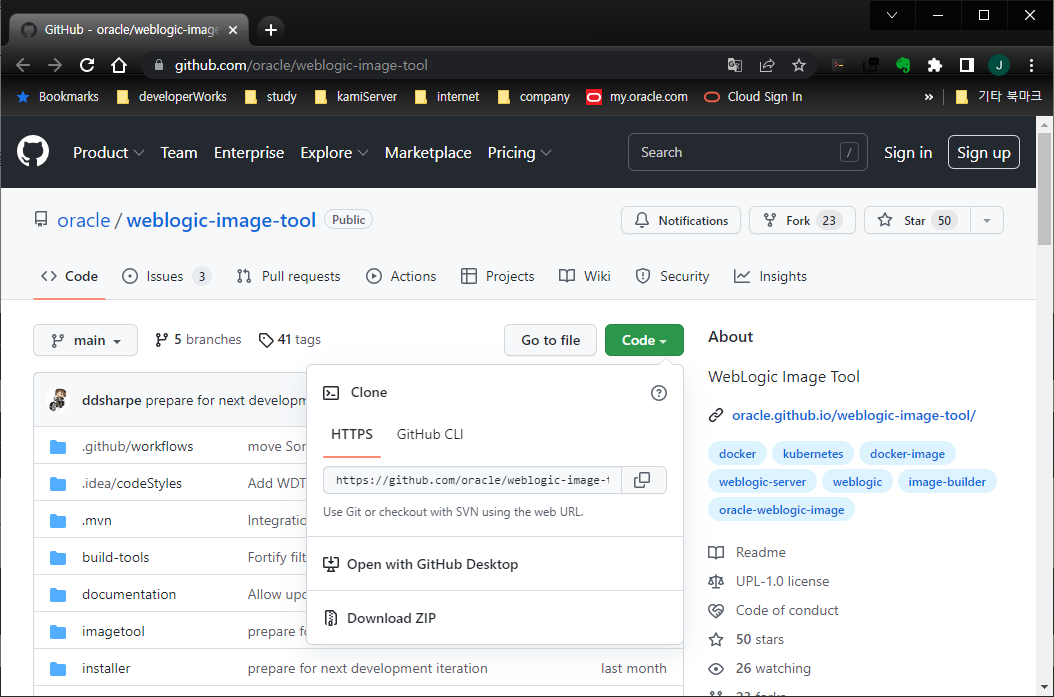This screenshot has width=1054, height=697.
Task: Expand the Explore menu
Action: [334, 153]
